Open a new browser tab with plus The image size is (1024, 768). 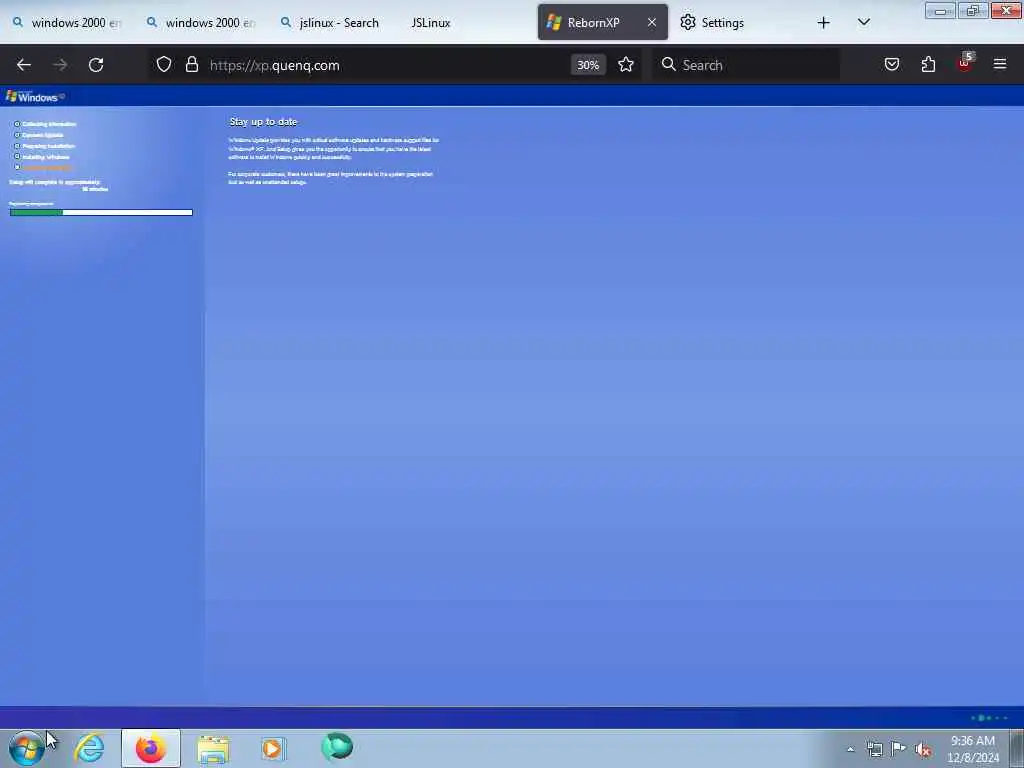[824, 23]
